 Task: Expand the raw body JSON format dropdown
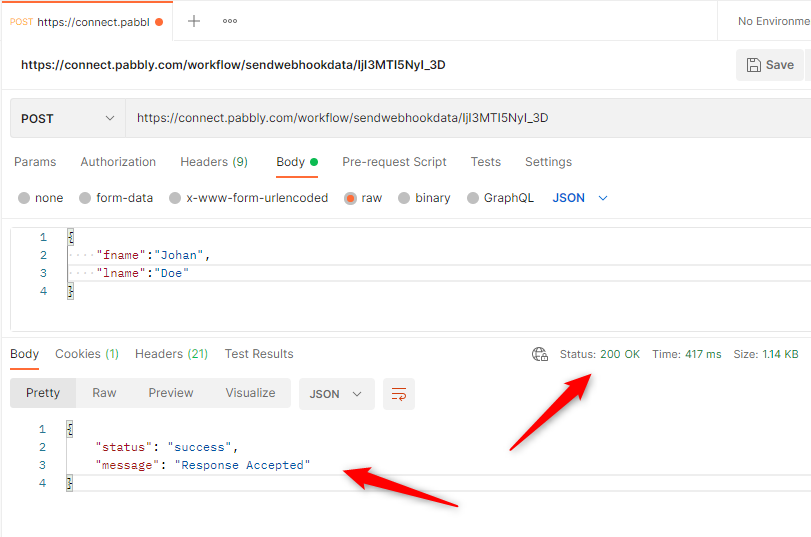coord(580,198)
